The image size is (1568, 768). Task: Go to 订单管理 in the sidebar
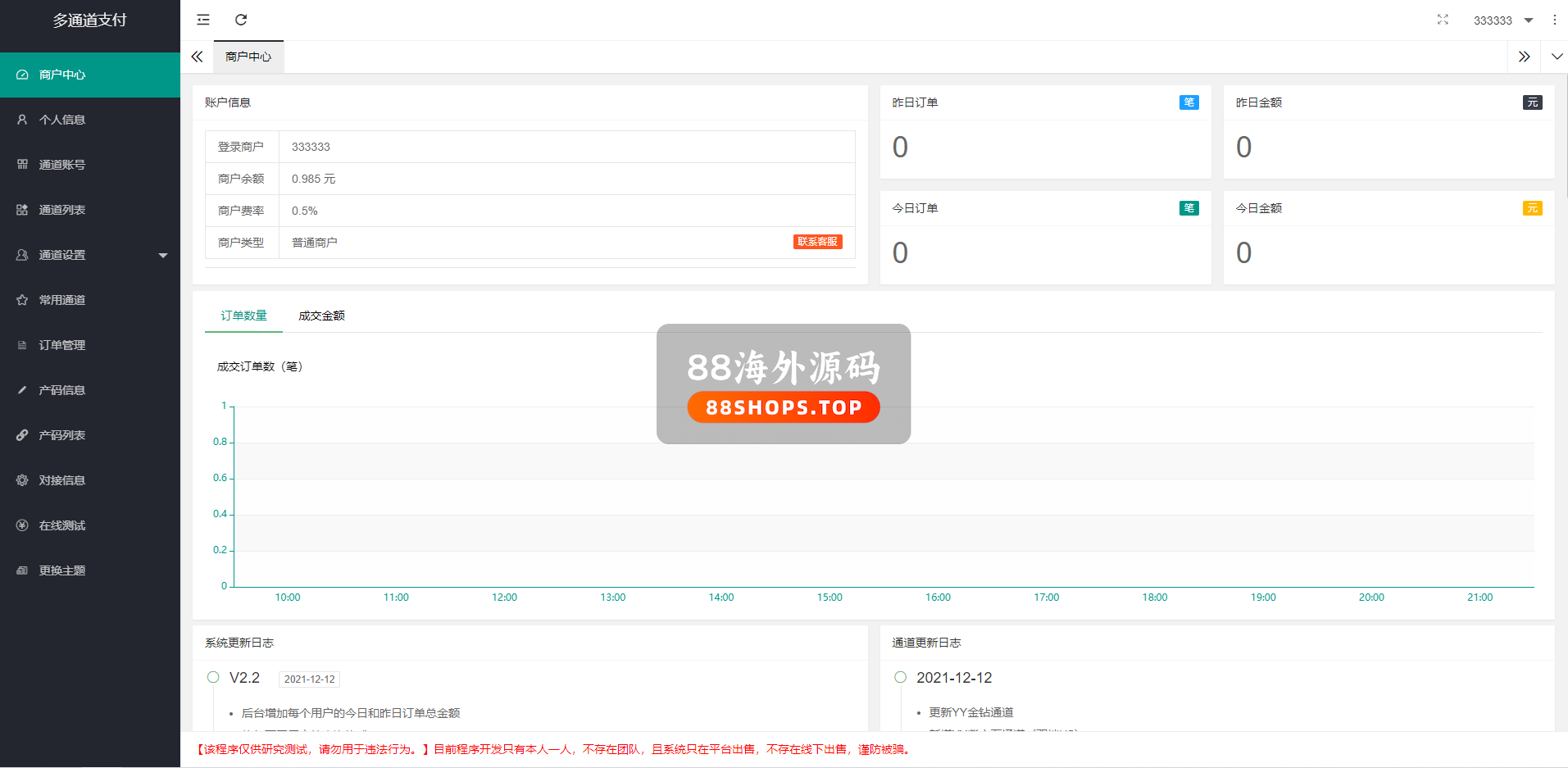(62, 345)
